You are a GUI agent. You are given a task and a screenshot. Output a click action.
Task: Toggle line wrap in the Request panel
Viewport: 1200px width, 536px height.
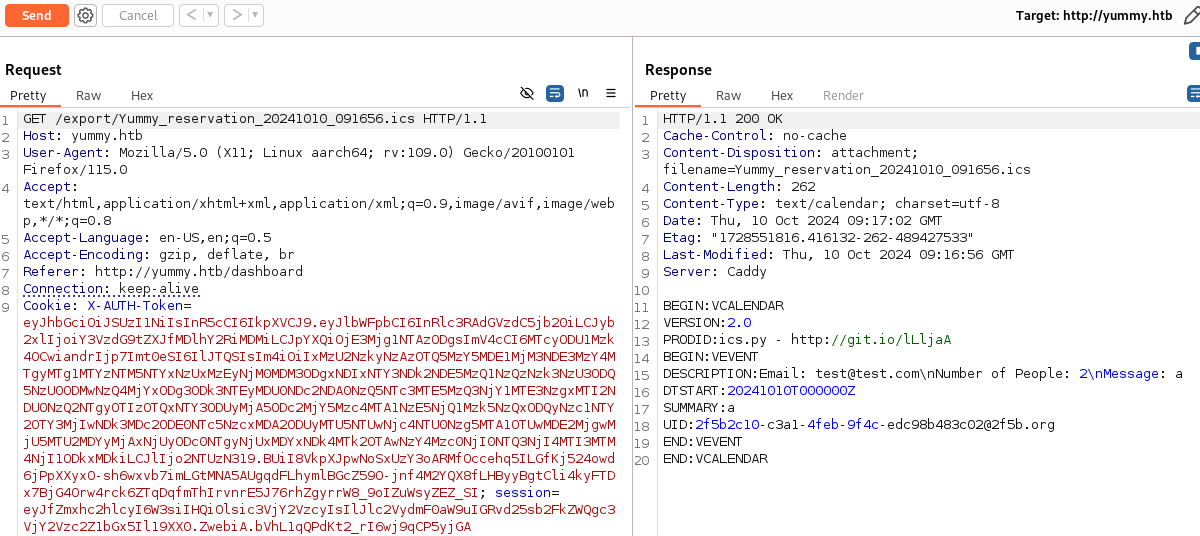pyautogui.click(x=555, y=94)
